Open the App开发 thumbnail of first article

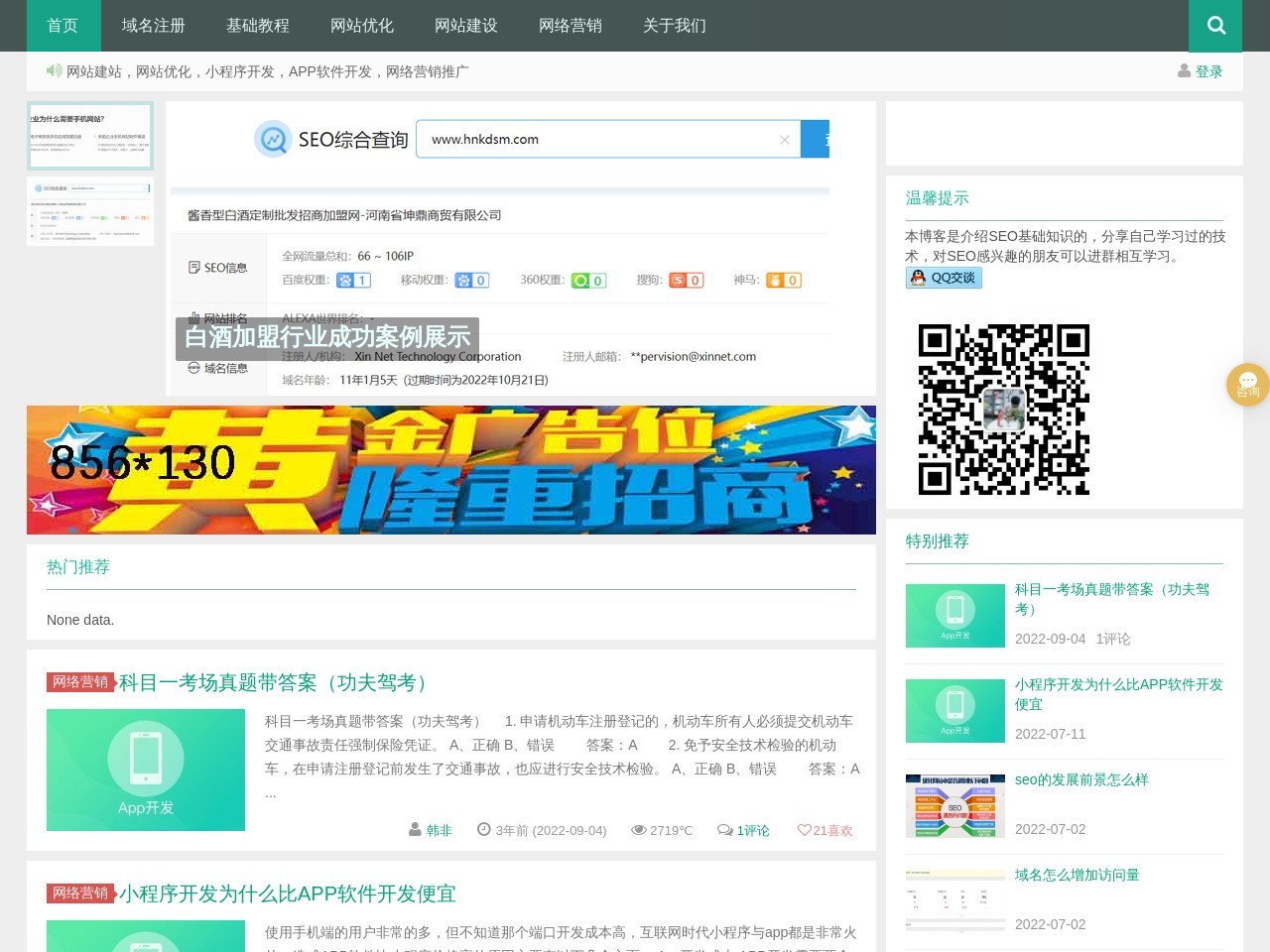pos(146,770)
